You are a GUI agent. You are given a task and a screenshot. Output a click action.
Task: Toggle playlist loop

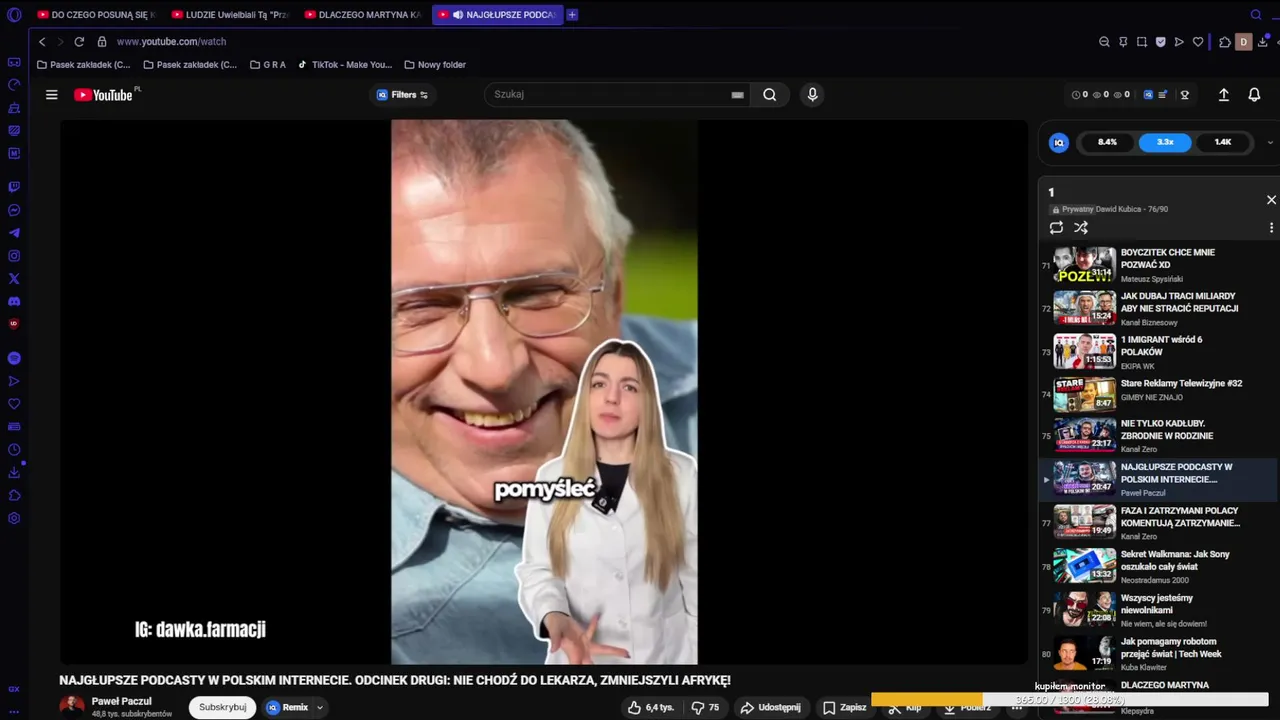click(1056, 228)
